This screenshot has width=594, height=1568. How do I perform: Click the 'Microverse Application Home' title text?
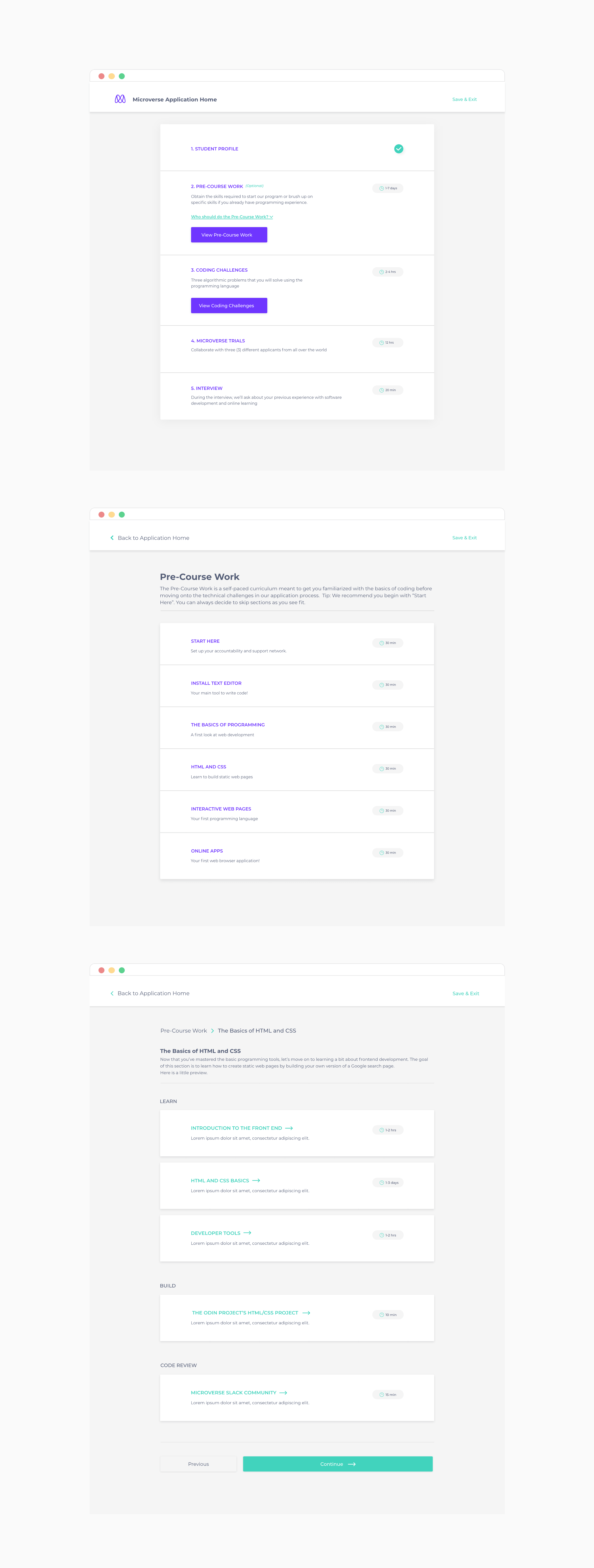[x=175, y=99]
